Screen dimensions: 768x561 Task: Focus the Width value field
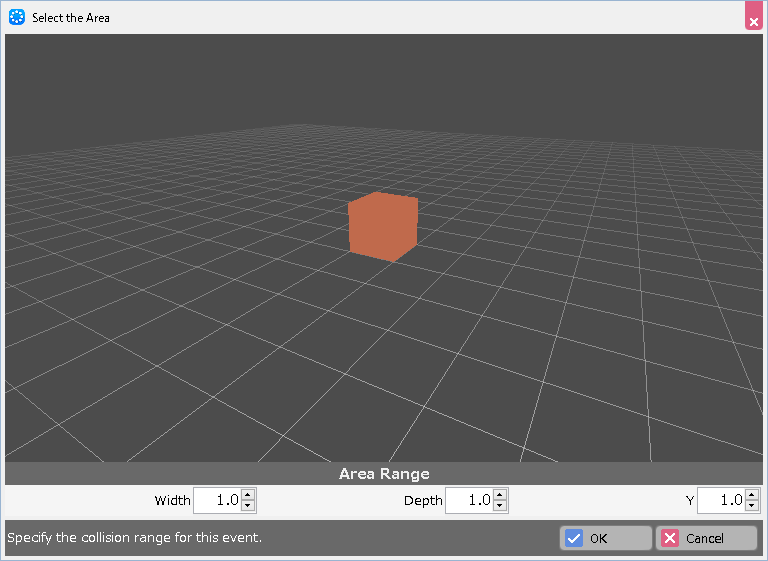point(217,500)
